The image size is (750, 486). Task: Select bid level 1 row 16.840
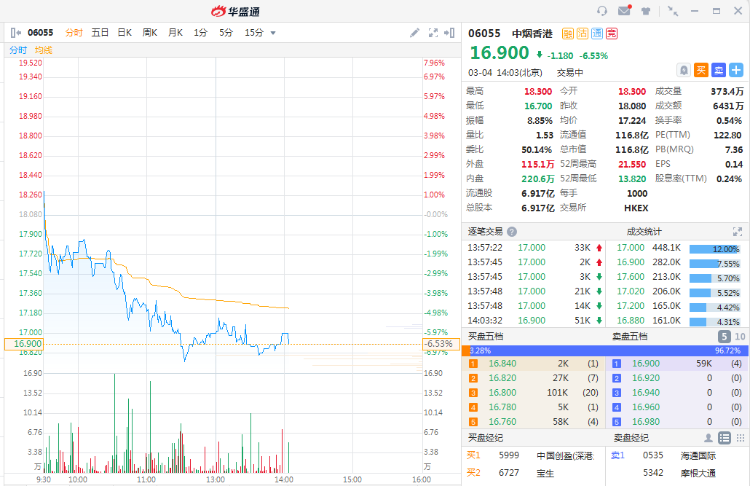coord(533,364)
